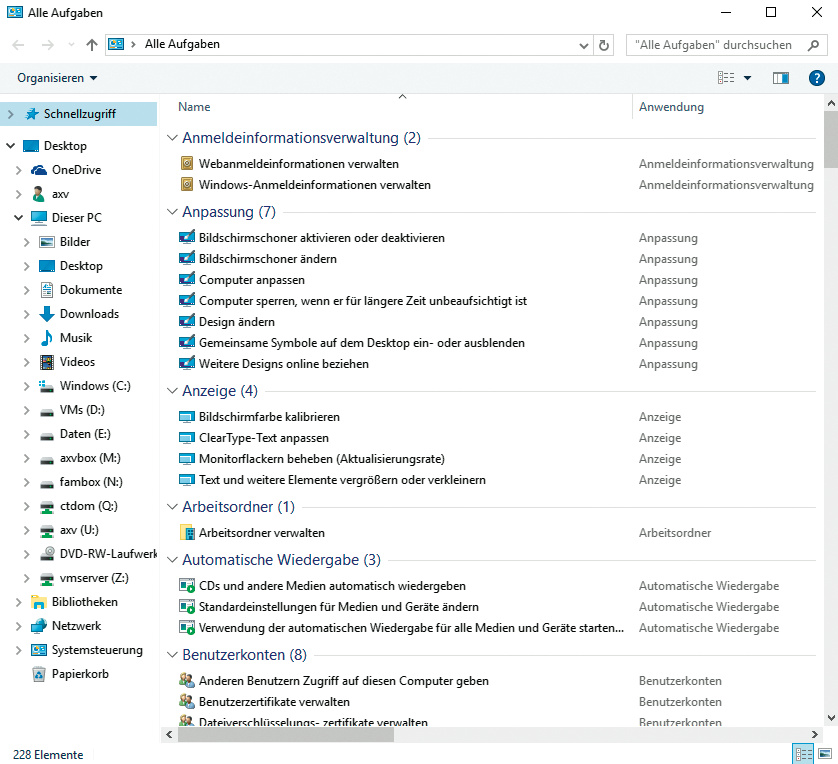Screen dimensions: 838x764
Task: Click the Musik note icon
Action: click(47, 338)
